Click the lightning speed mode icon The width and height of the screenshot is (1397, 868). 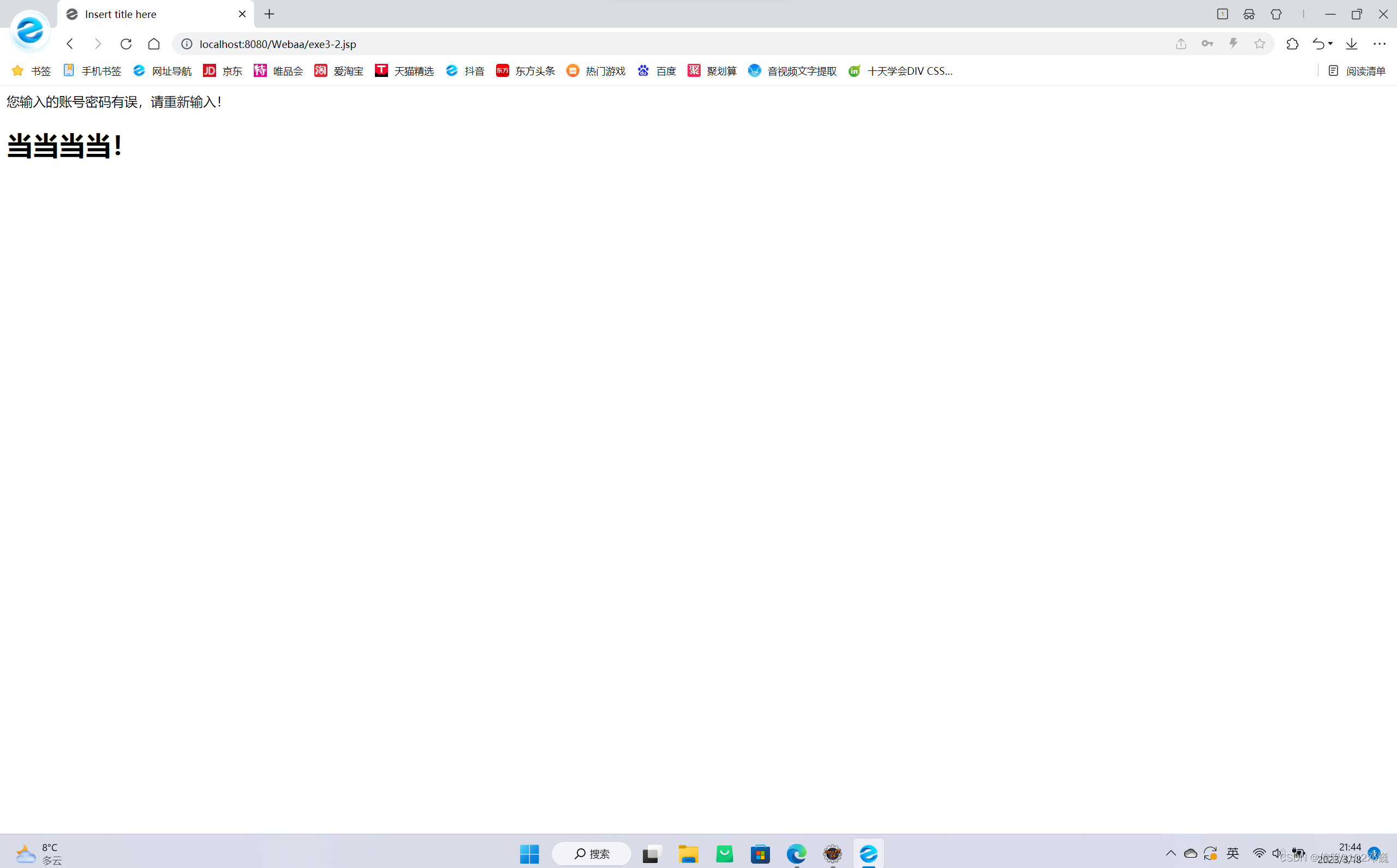[1233, 44]
